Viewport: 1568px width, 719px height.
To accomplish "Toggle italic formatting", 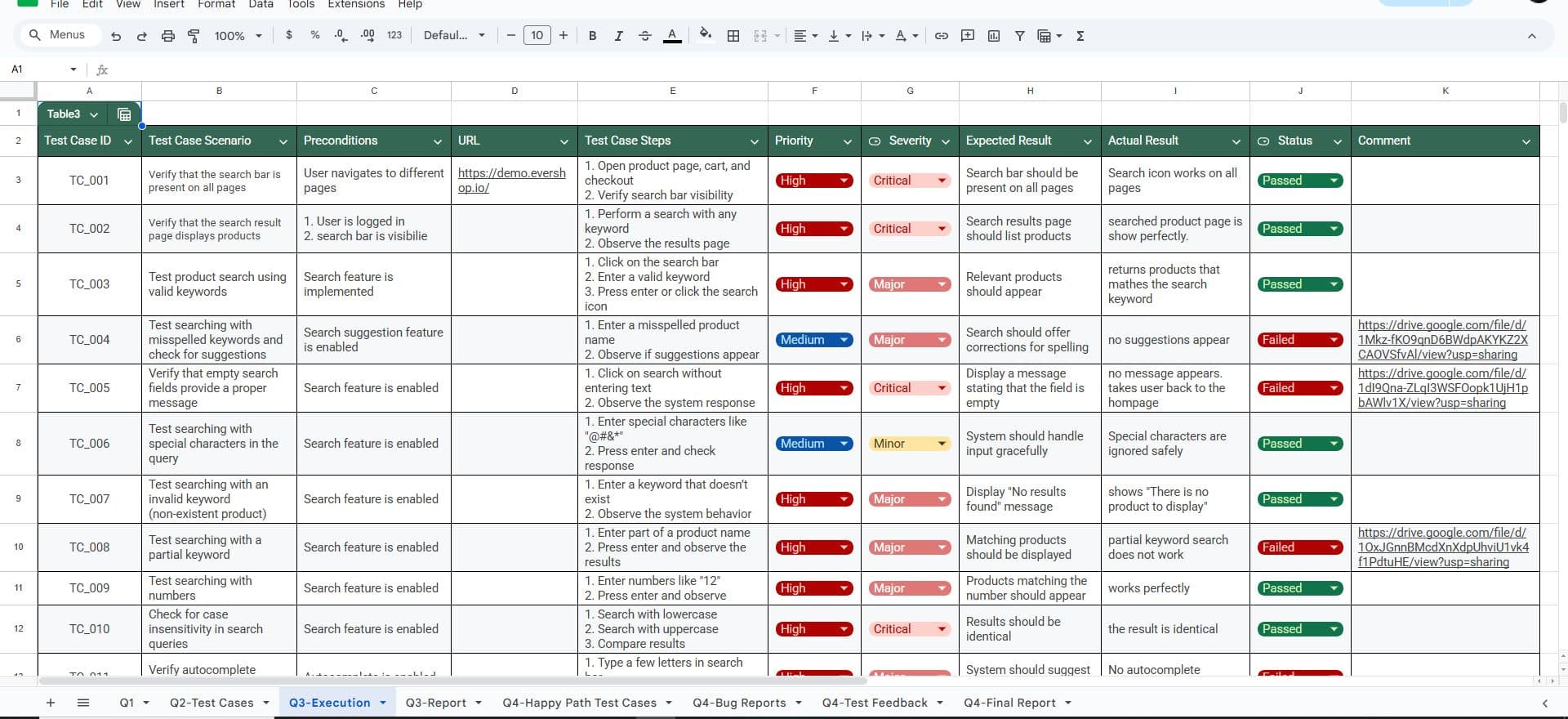I will pyautogui.click(x=618, y=36).
